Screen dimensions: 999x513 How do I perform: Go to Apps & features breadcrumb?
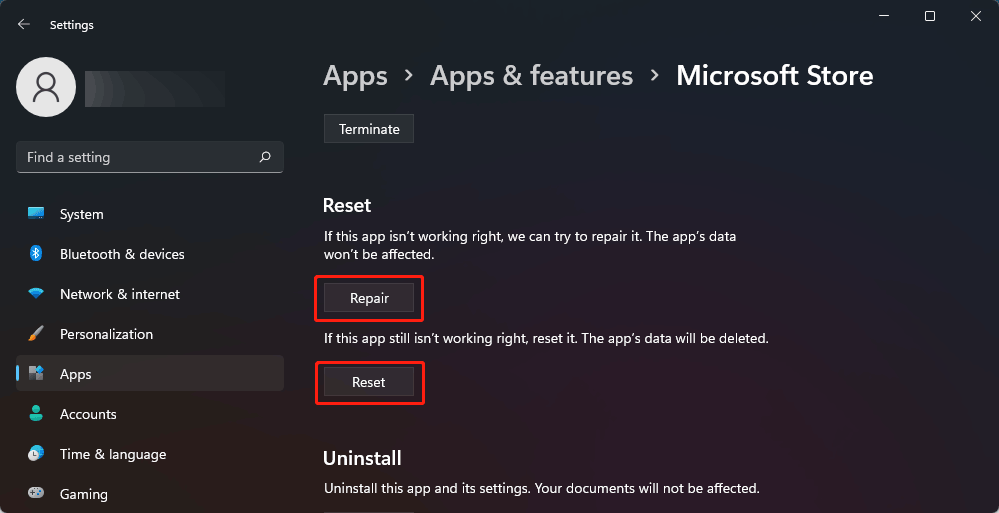(x=531, y=76)
